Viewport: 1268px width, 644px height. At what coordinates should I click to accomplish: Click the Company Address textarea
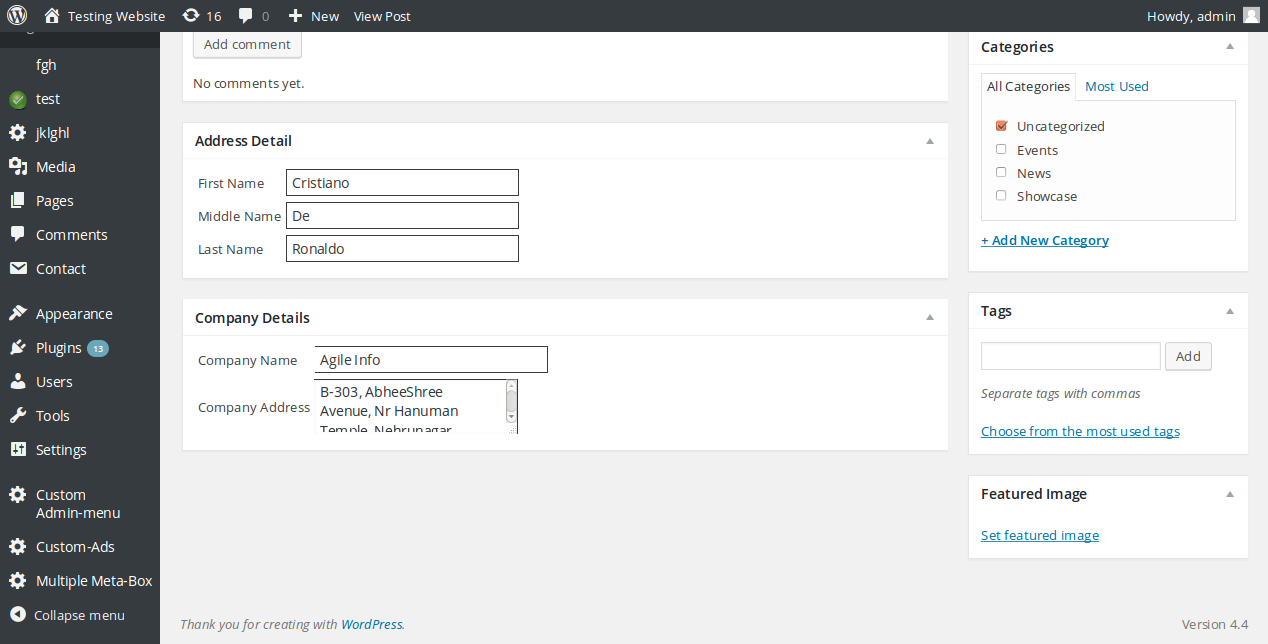click(416, 407)
